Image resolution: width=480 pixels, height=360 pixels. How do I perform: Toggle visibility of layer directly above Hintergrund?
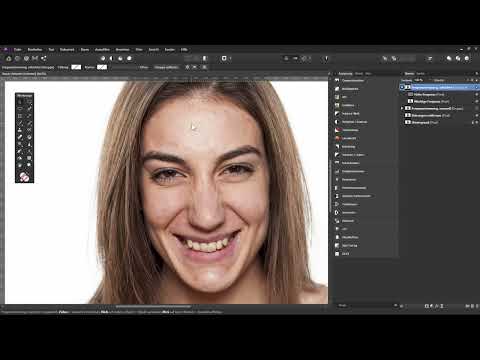476,115
